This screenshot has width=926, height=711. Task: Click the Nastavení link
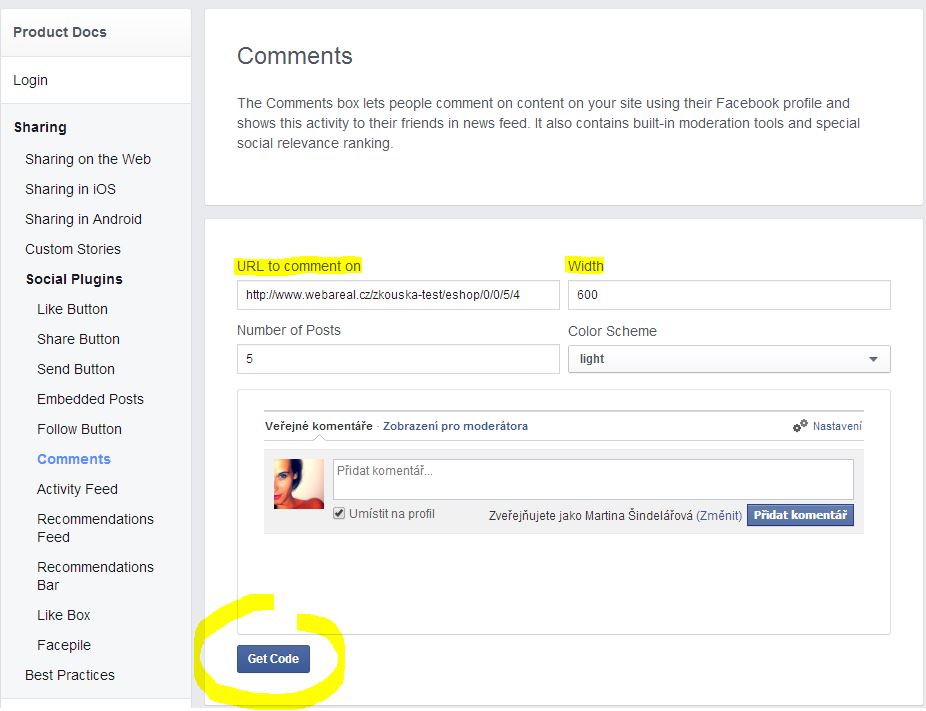837,426
